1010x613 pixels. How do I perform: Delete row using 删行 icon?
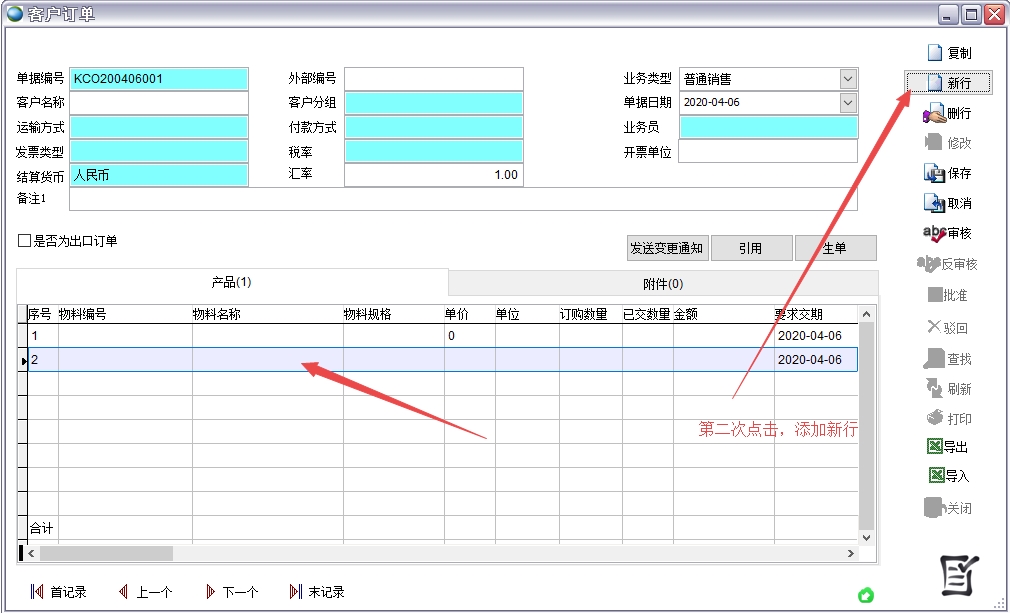[935, 113]
